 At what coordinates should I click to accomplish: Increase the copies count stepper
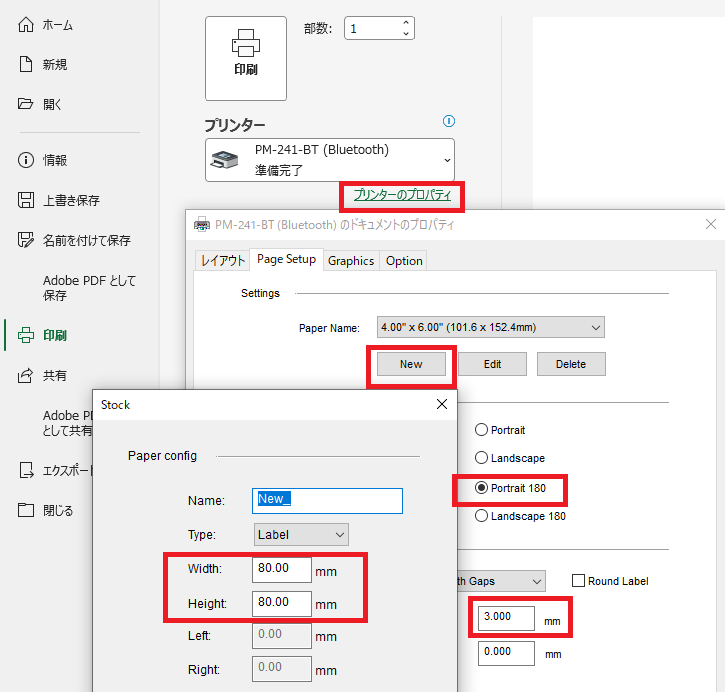pyautogui.click(x=406, y=23)
